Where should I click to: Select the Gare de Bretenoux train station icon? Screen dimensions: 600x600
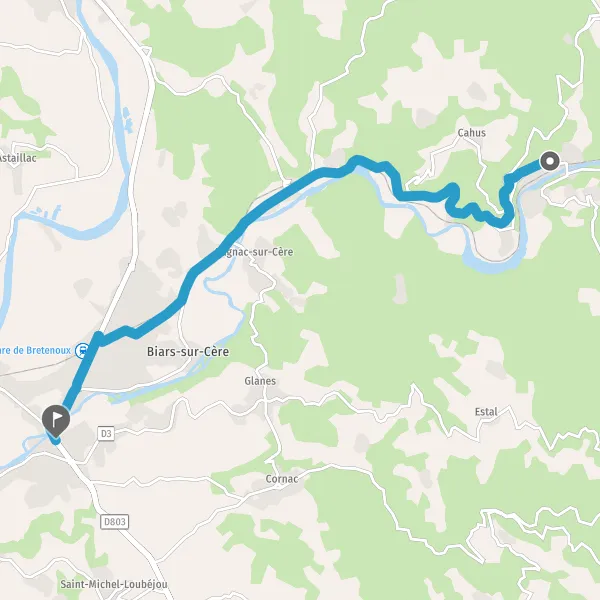point(82,350)
